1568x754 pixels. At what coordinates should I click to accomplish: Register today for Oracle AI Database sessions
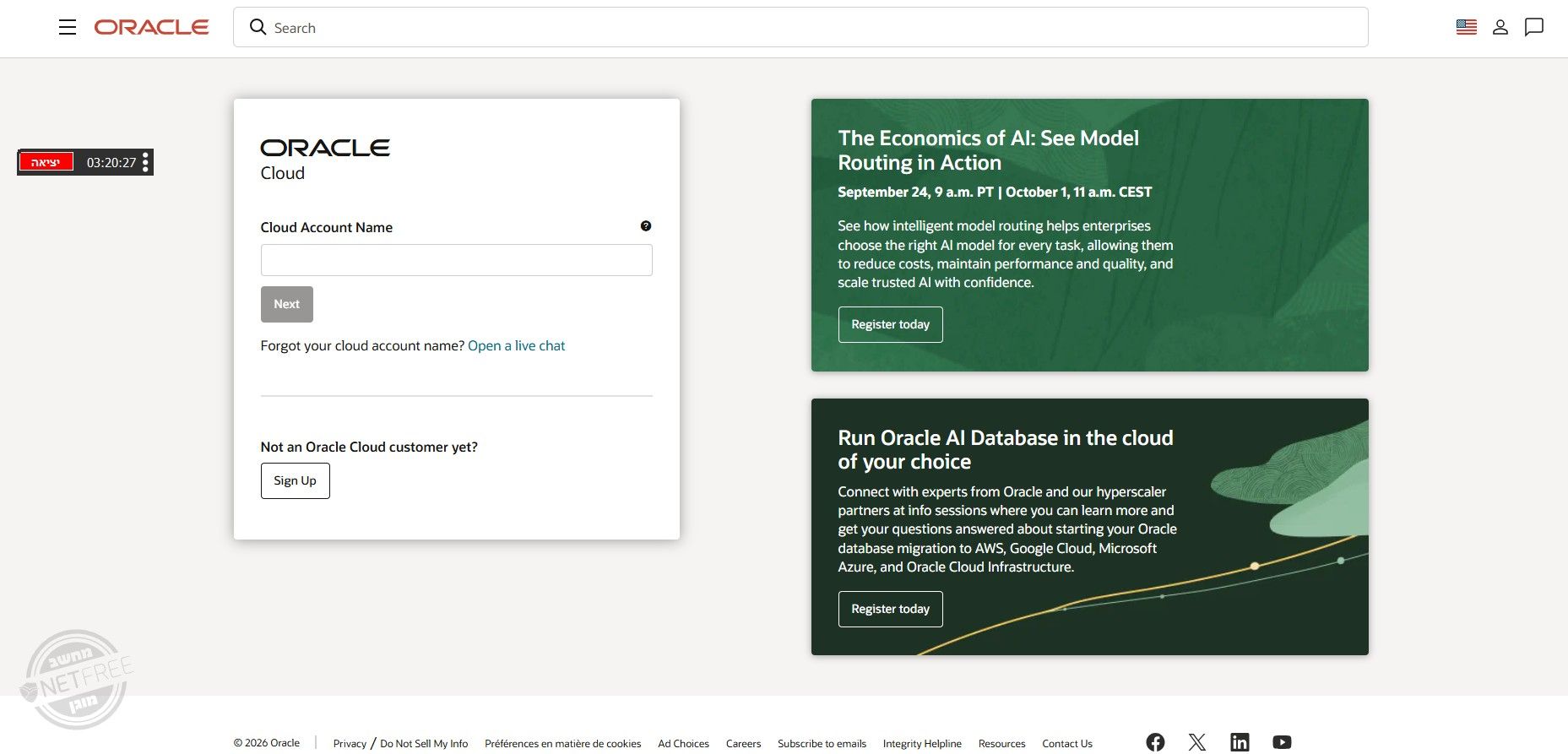coord(890,609)
